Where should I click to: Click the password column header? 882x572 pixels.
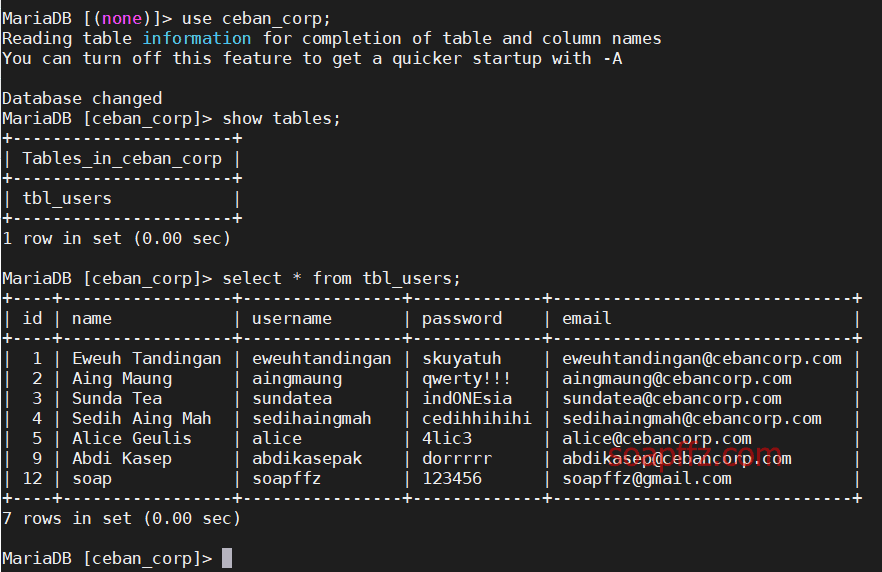(x=462, y=318)
